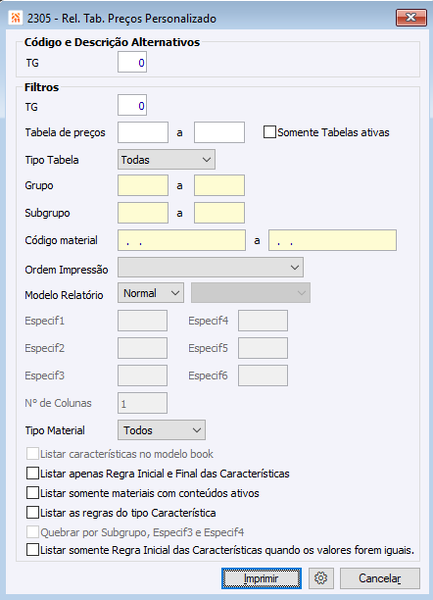Open settings via the gear icon button
The image size is (433, 600).
point(321,578)
